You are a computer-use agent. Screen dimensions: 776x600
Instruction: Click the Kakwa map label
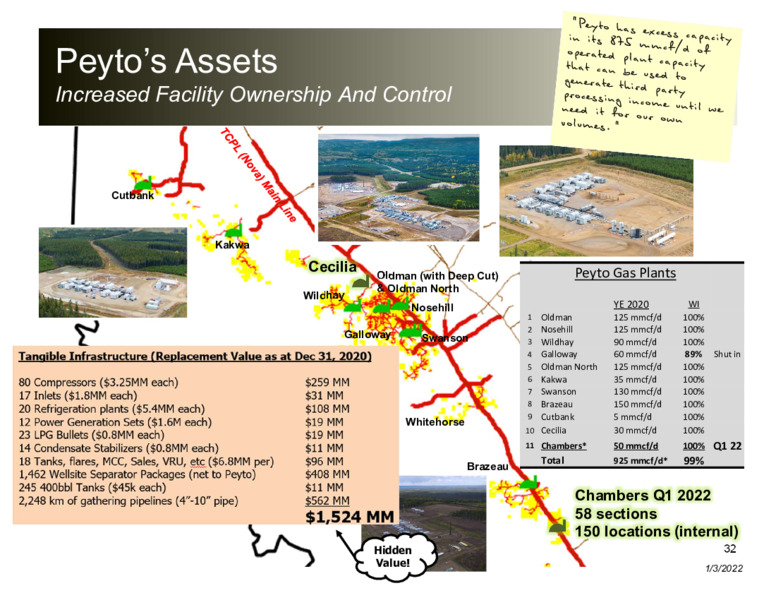click(x=232, y=245)
